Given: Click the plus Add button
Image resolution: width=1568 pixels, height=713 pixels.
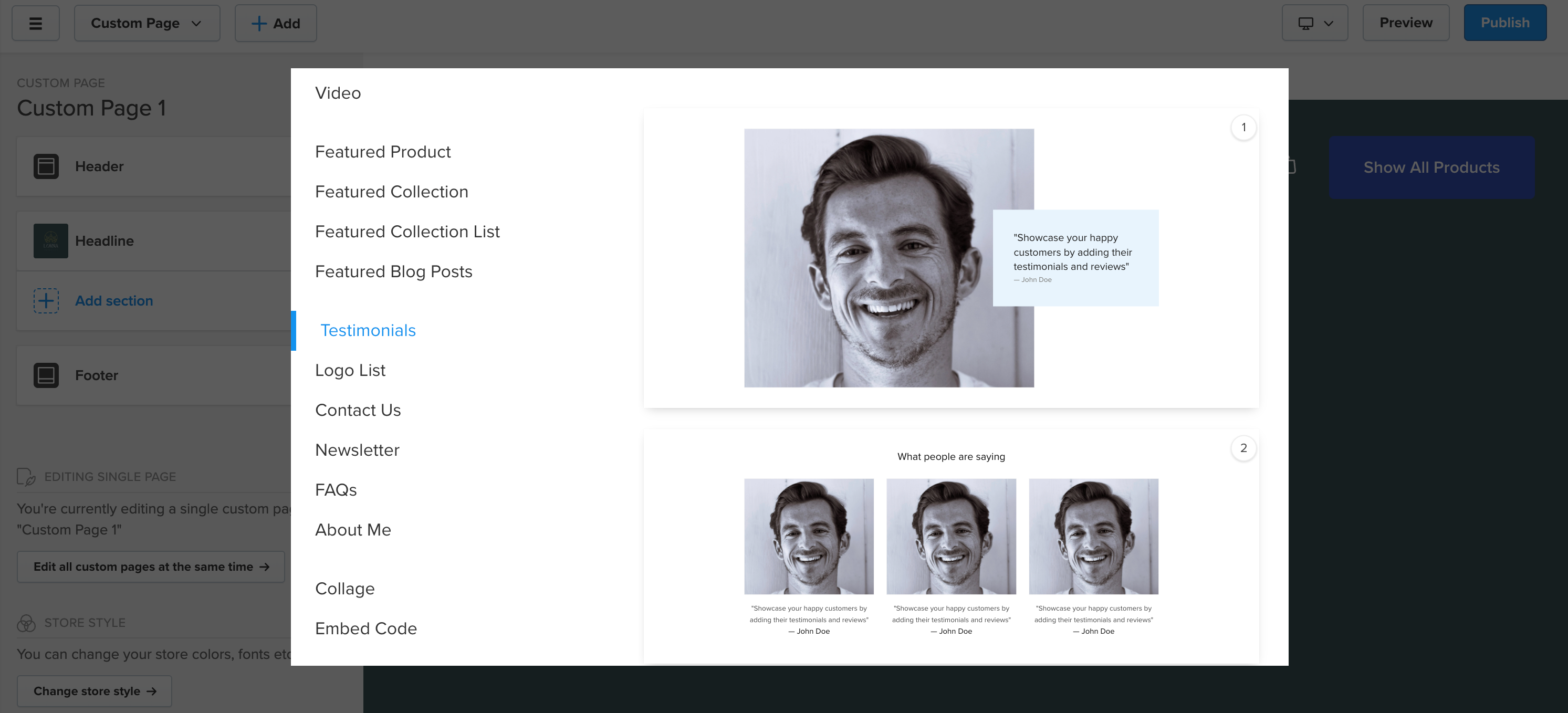Looking at the screenshot, I should (x=276, y=23).
